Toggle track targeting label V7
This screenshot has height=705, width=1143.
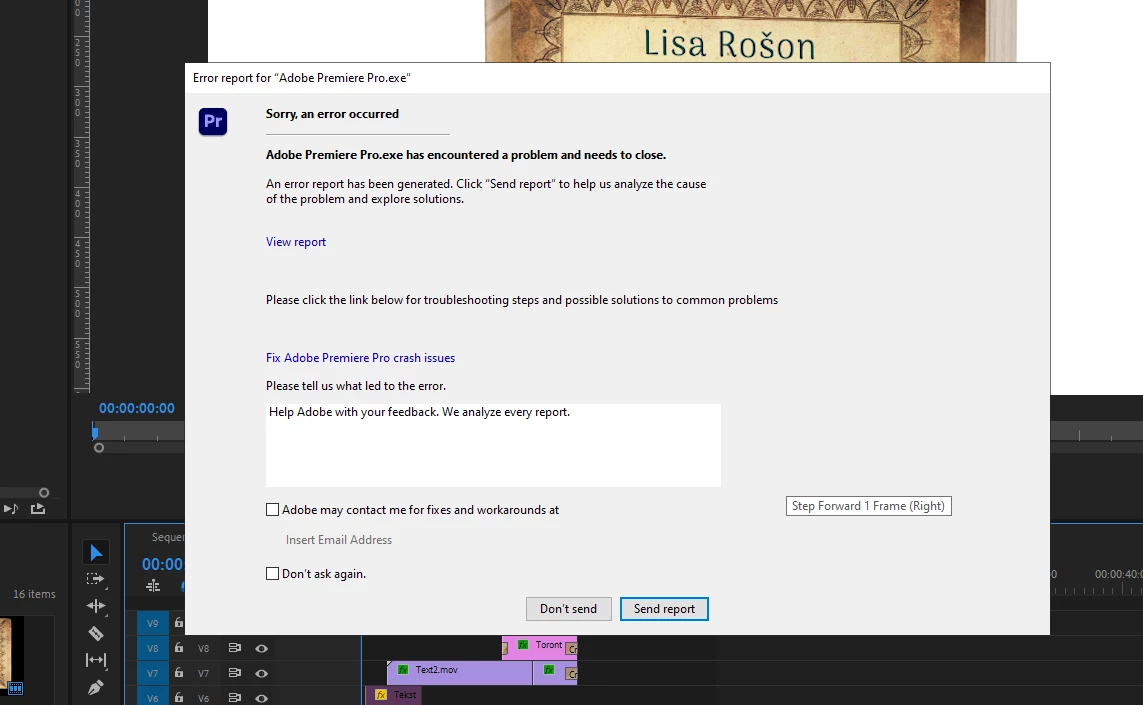[203, 673]
